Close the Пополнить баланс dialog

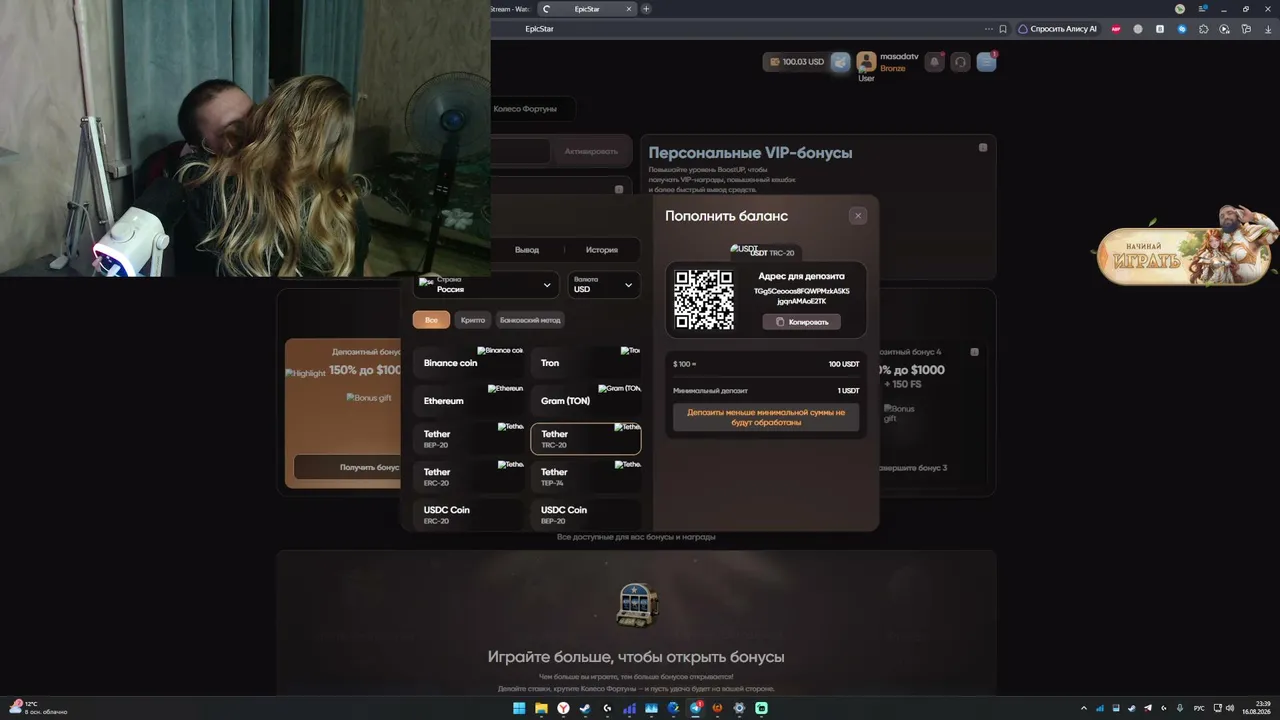click(857, 215)
